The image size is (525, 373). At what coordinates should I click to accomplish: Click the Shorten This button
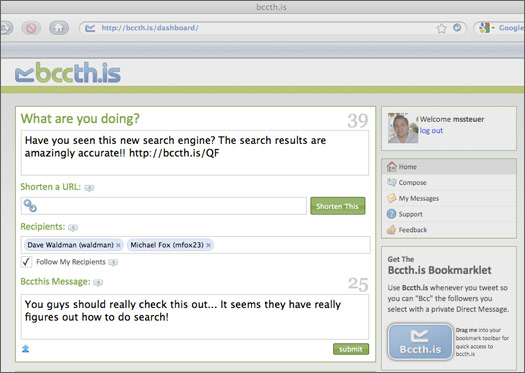coord(338,206)
